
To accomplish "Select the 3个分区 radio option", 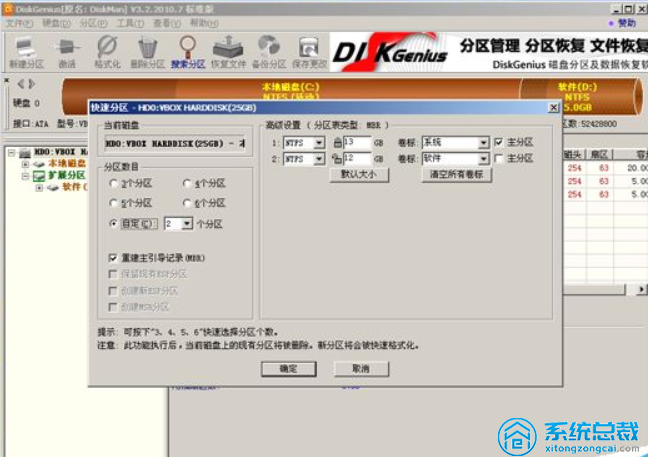I will click(x=113, y=183).
